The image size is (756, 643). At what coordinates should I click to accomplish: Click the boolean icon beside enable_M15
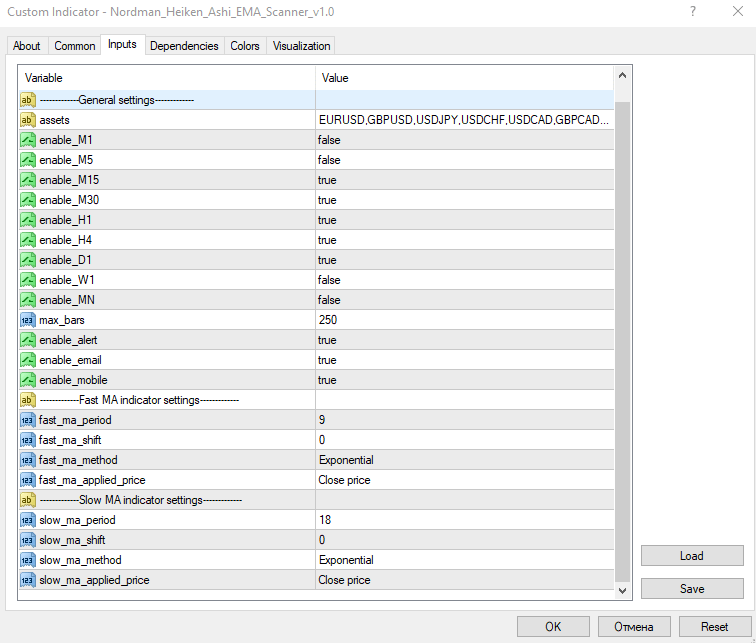[27, 180]
